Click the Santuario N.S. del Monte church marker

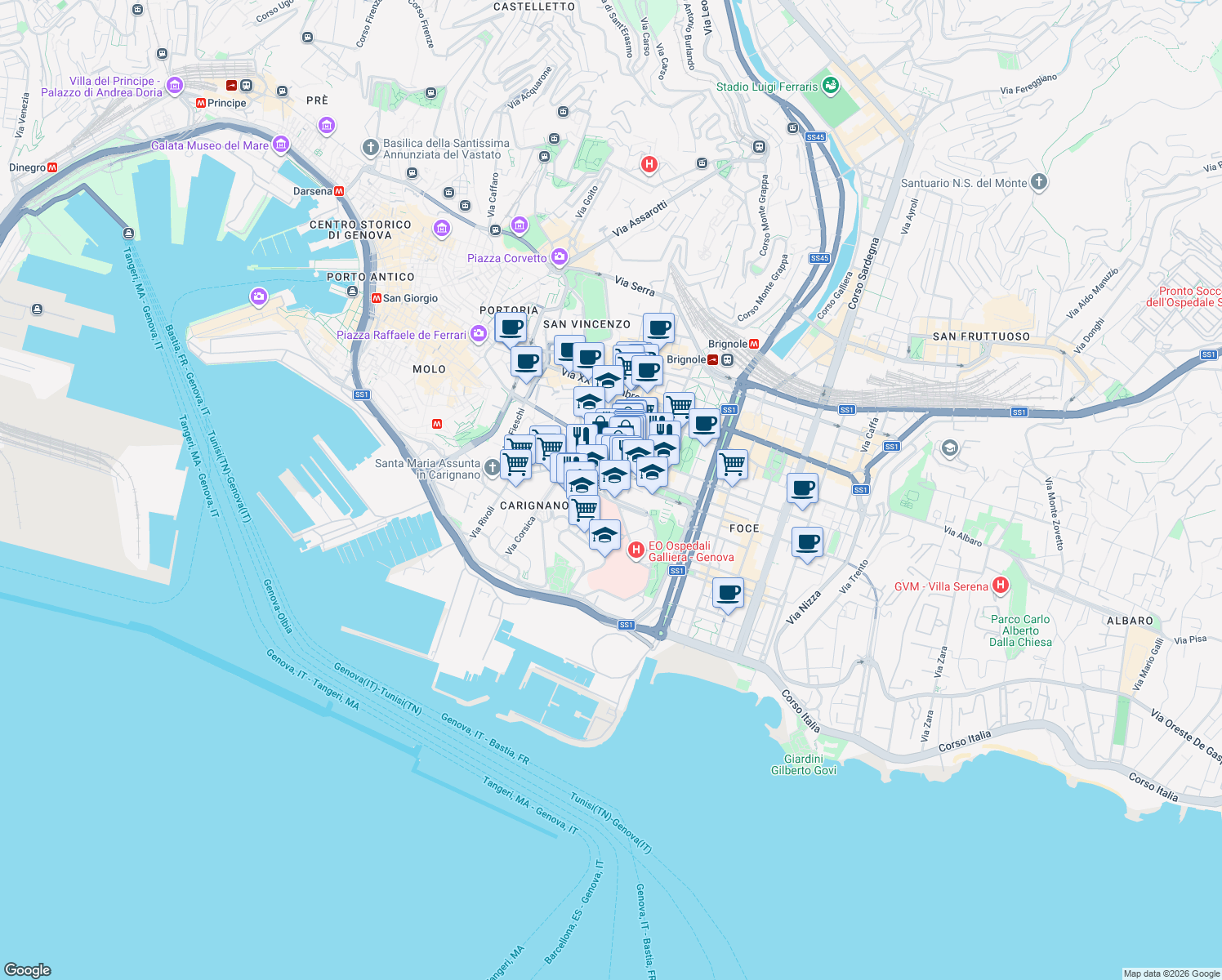tap(1038, 183)
